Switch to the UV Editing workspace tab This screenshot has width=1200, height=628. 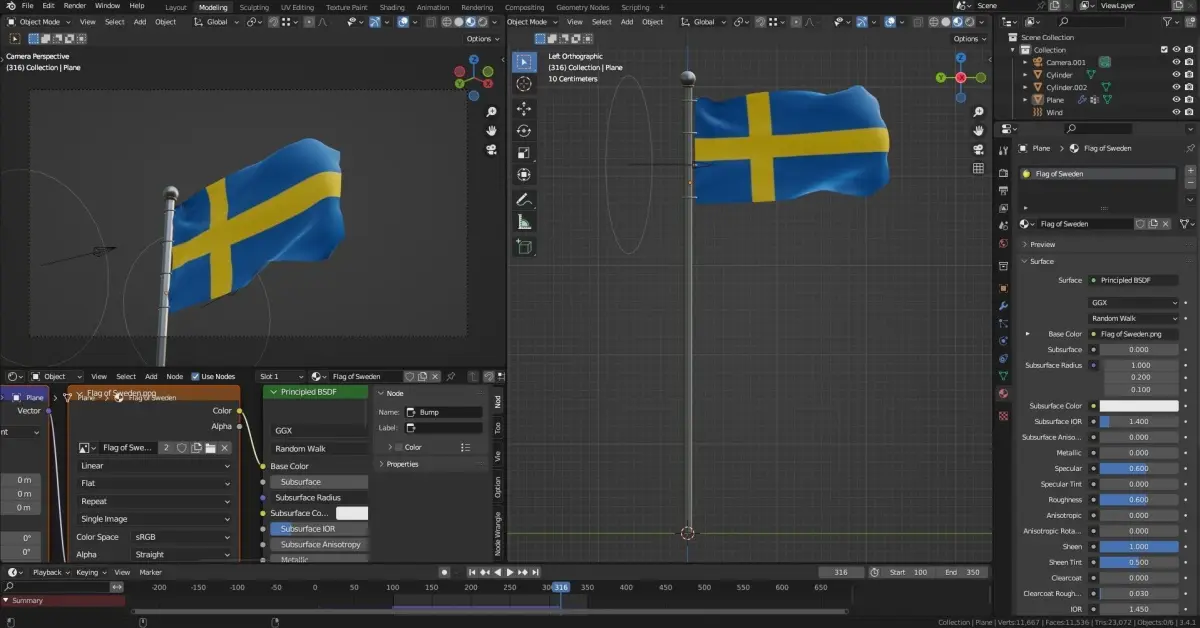297,7
